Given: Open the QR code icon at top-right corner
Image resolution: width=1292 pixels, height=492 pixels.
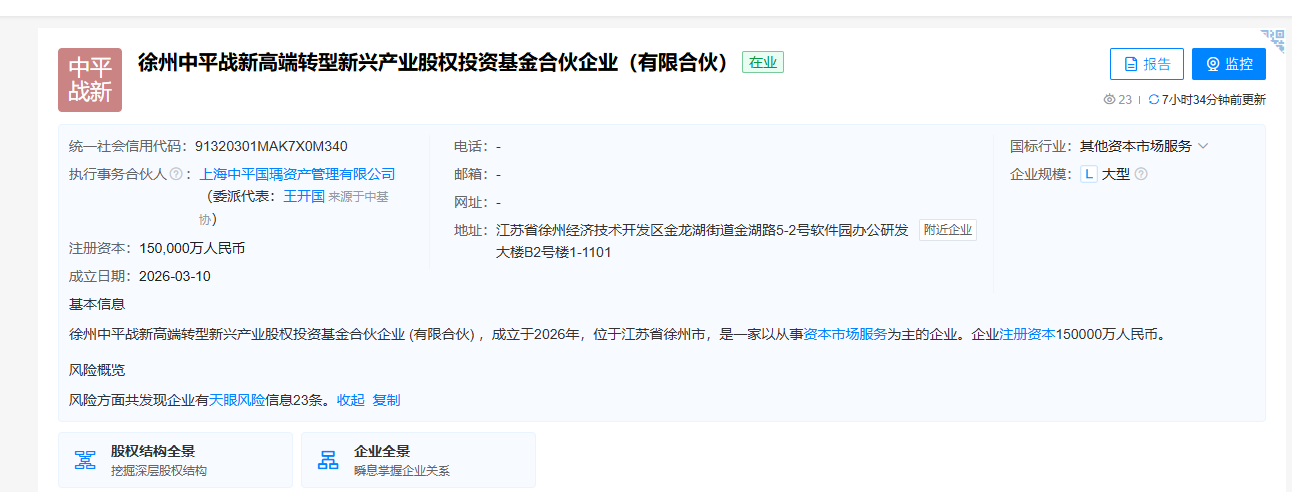Looking at the screenshot, I should coord(1272,40).
